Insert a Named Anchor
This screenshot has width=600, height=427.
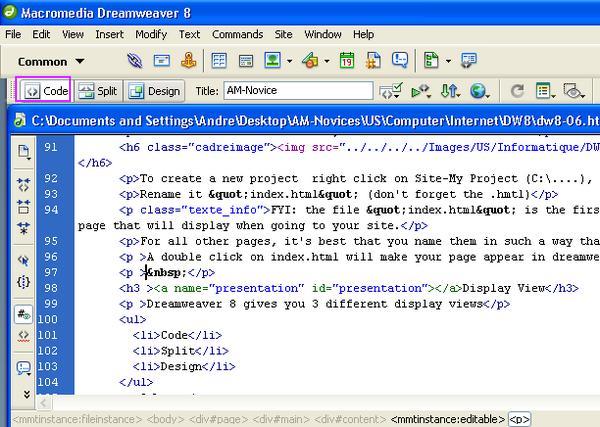coord(188,60)
